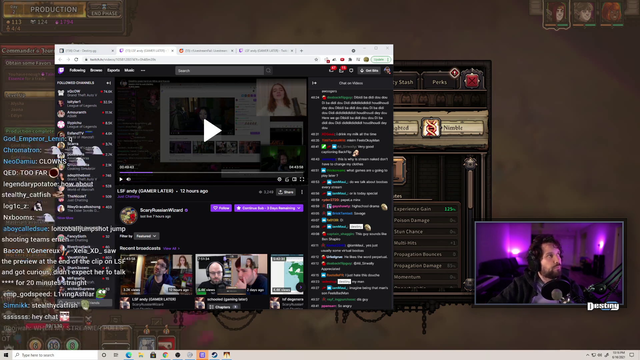Click the Follow button
Image resolution: width=640 pixels, height=360 pixels.
pyautogui.click(x=221, y=208)
